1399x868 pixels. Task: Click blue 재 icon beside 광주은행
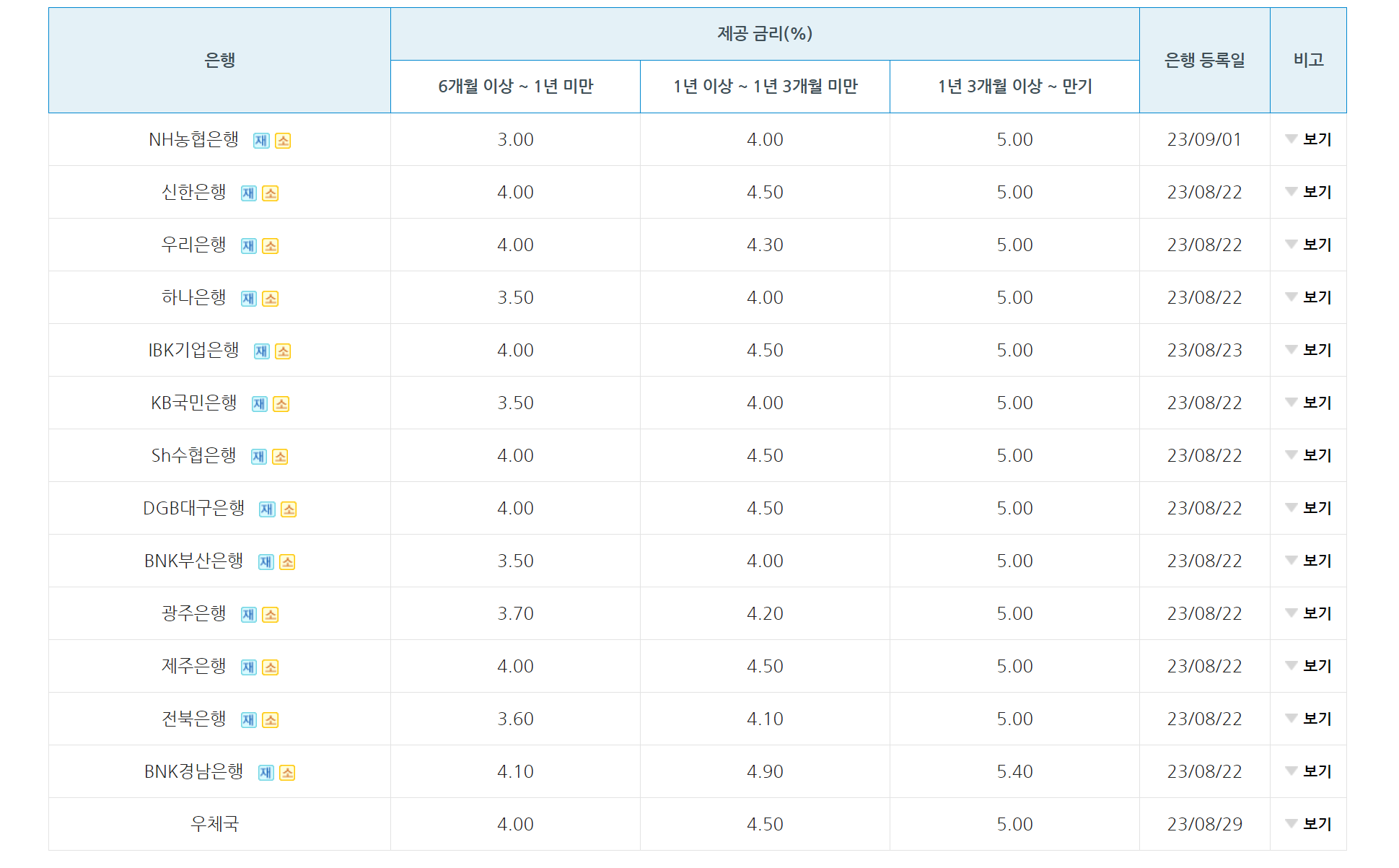[x=248, y=615]
